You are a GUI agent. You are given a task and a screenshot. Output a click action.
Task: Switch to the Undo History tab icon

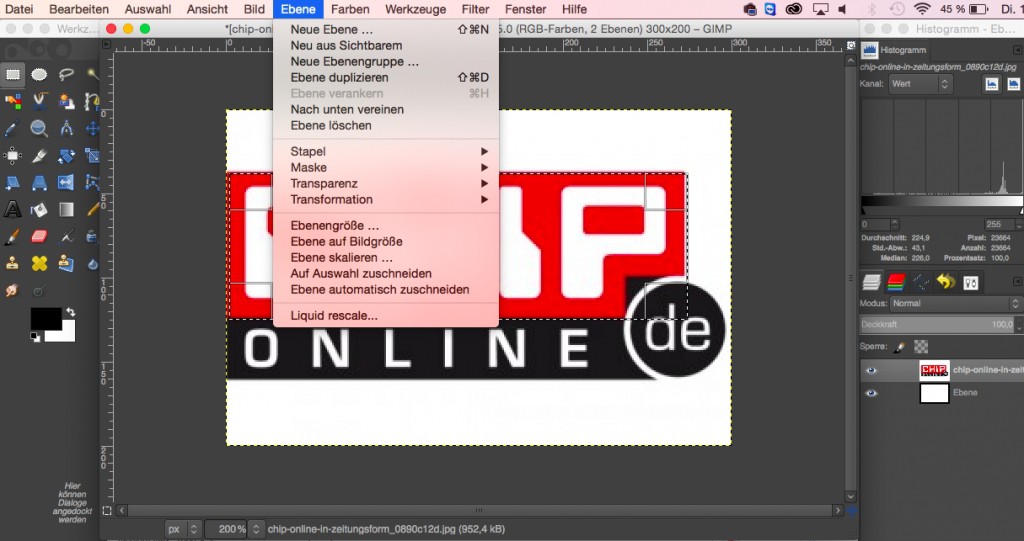click(945, 282)
